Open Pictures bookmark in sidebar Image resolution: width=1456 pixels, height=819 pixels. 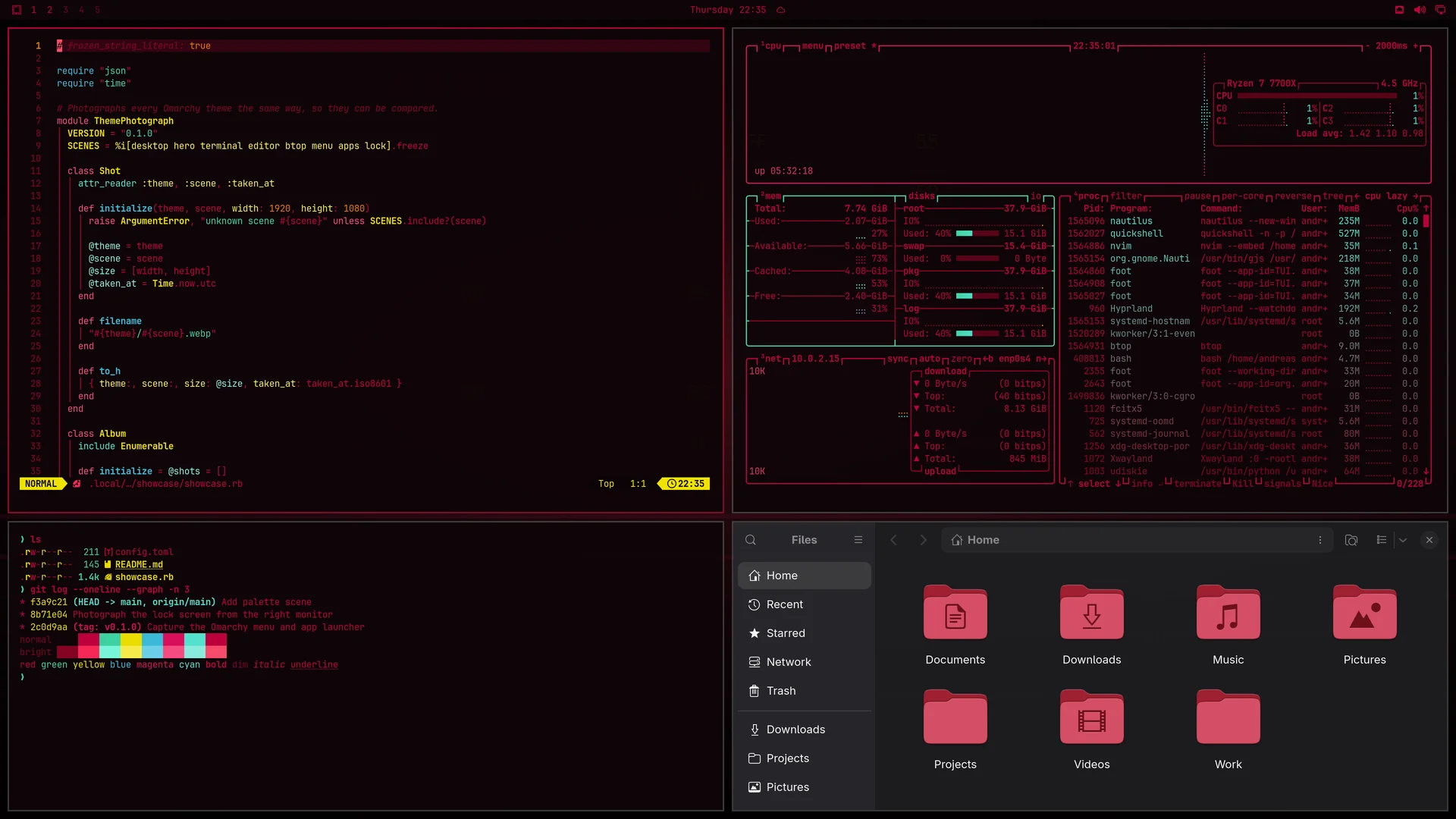pos(805,787)
